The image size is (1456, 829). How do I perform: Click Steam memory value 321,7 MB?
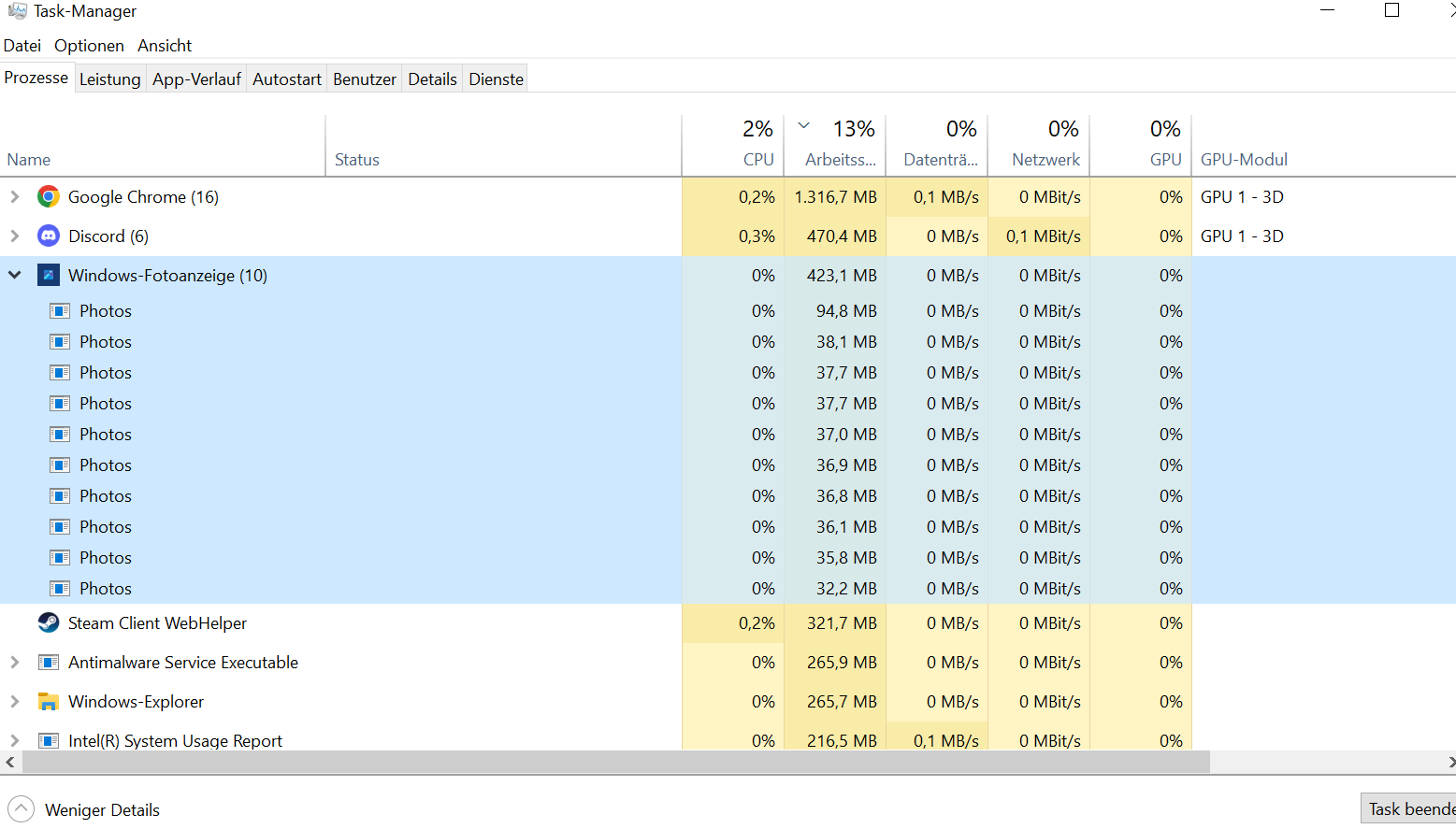pos(842,623)
